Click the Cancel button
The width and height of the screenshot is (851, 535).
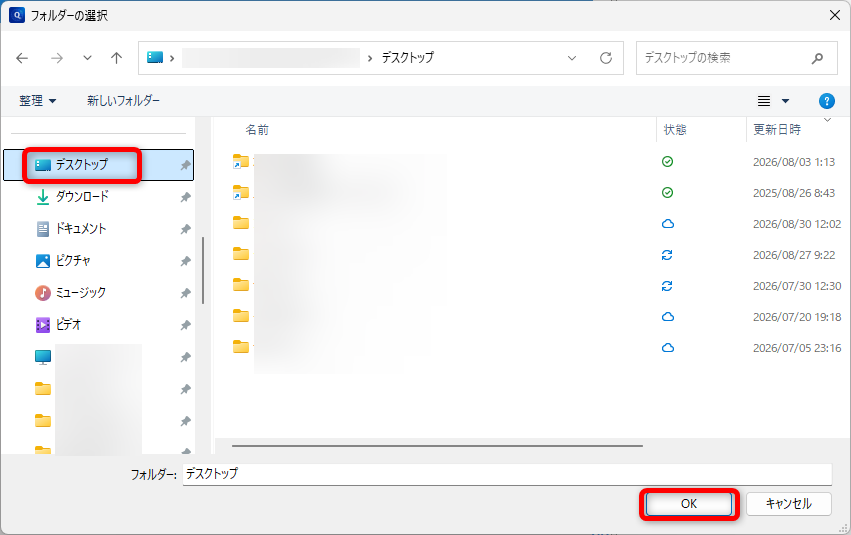click(x=789, y=504)
